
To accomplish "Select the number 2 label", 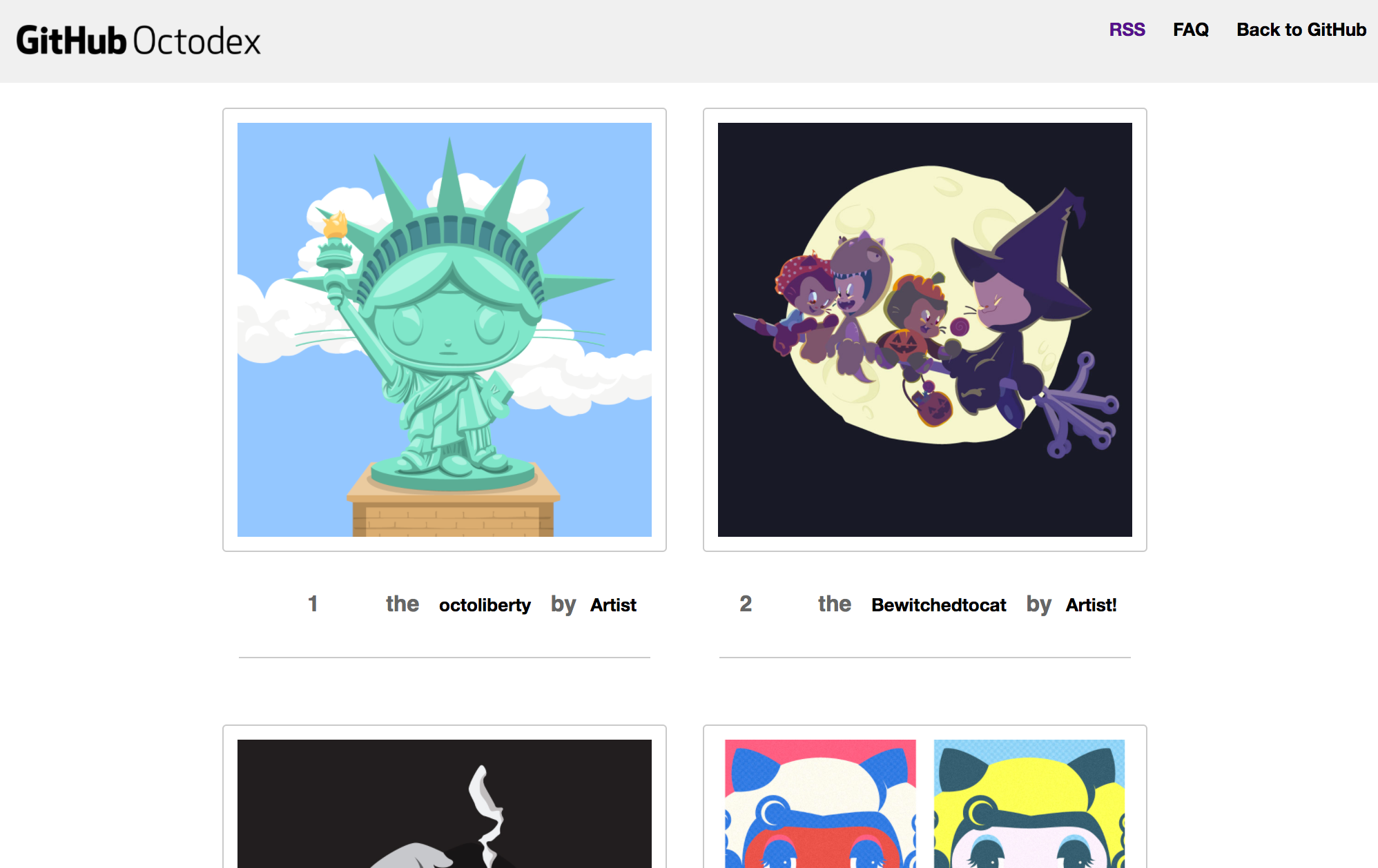I will click(x=746, y=604).
